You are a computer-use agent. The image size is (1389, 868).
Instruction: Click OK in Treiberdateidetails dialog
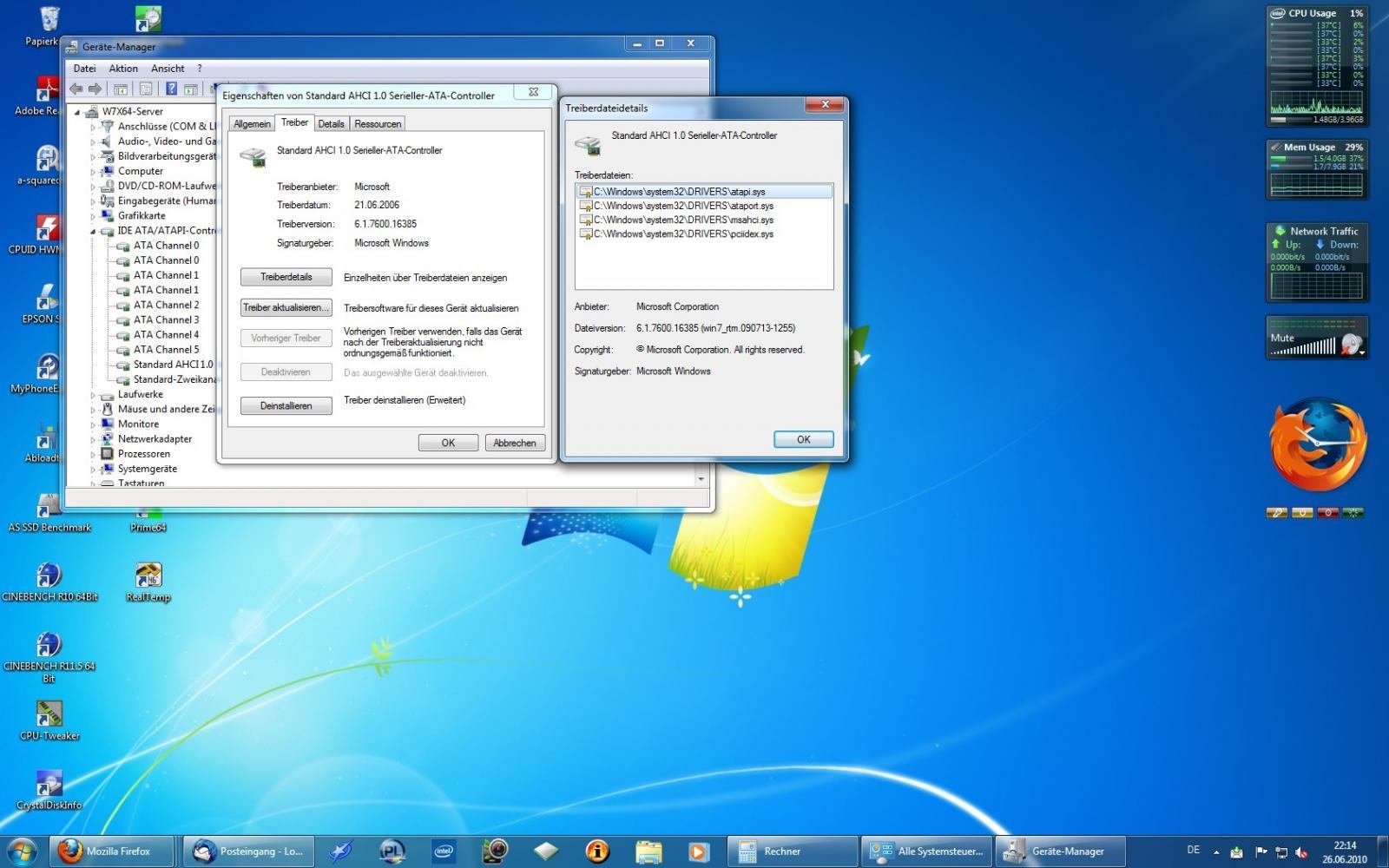[803, 439]
